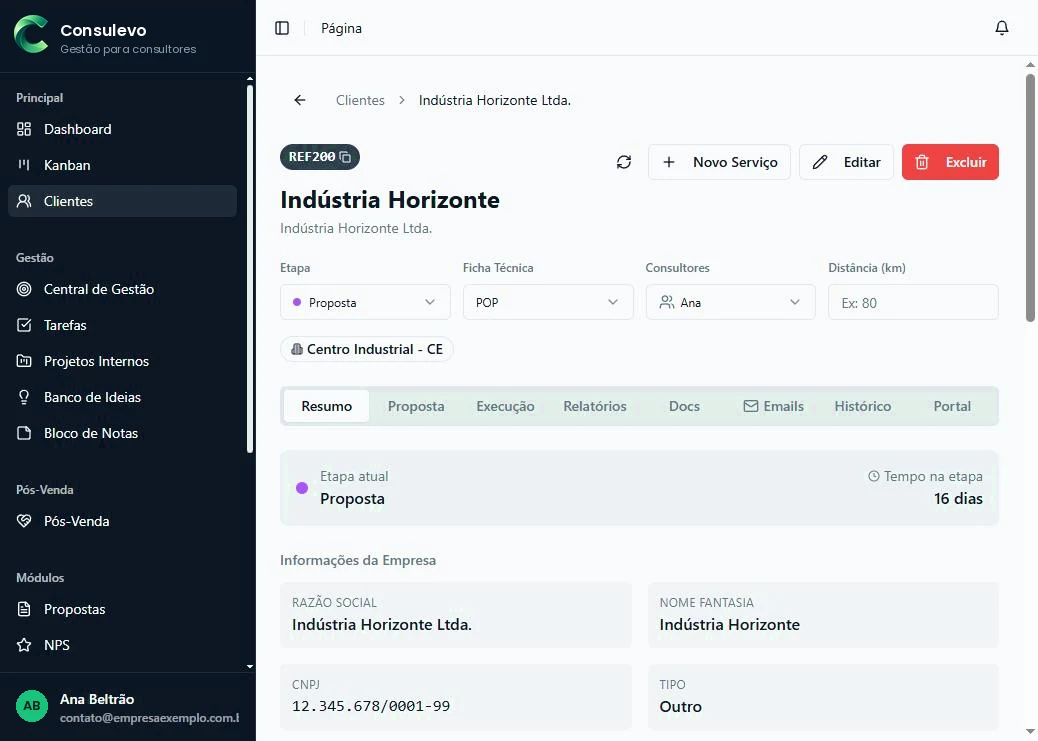Copy REF200 code with copy icon
Screen dimensions: 1038x741
[x=345, y=157]
